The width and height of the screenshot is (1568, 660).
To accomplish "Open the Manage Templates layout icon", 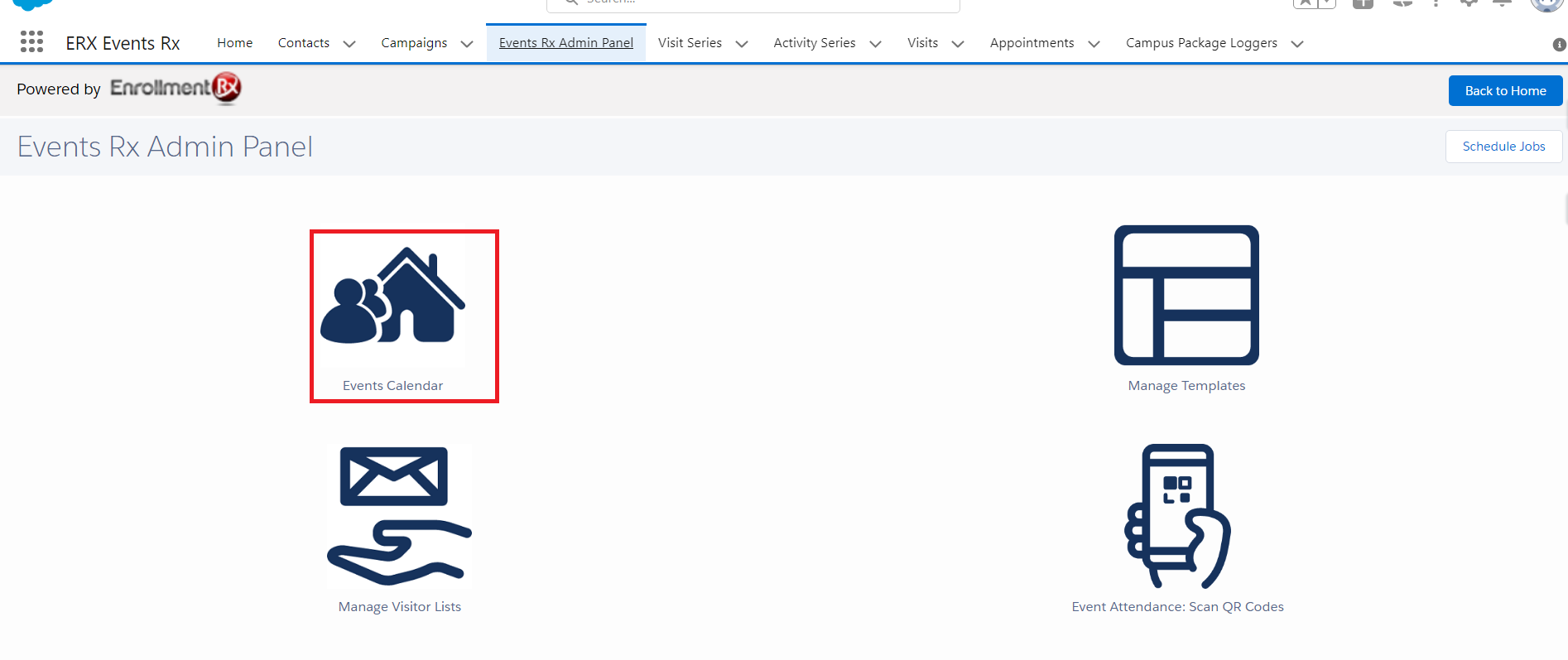I will [x=1186, y=295].
